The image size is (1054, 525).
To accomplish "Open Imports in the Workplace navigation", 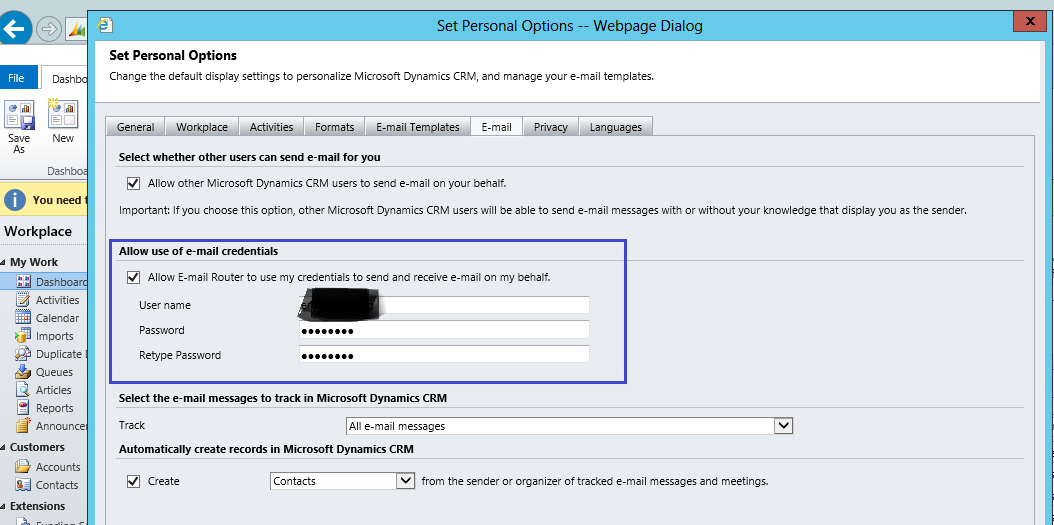I will pos(54,336).
